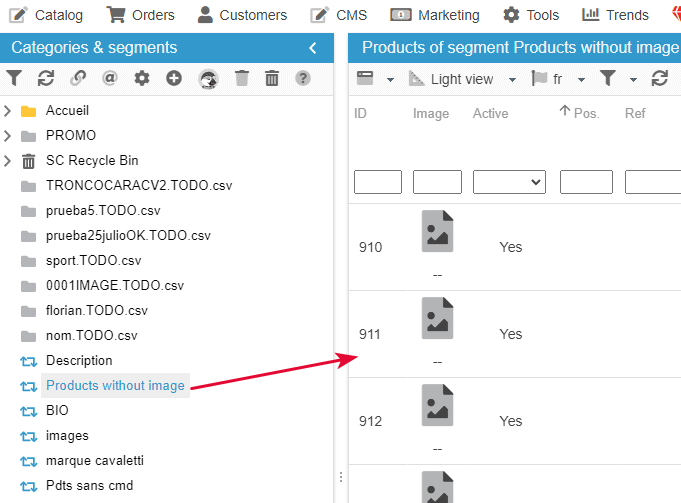681x503 pixels.
Task: Open the Marketing menu
Action: click(435, 15)
